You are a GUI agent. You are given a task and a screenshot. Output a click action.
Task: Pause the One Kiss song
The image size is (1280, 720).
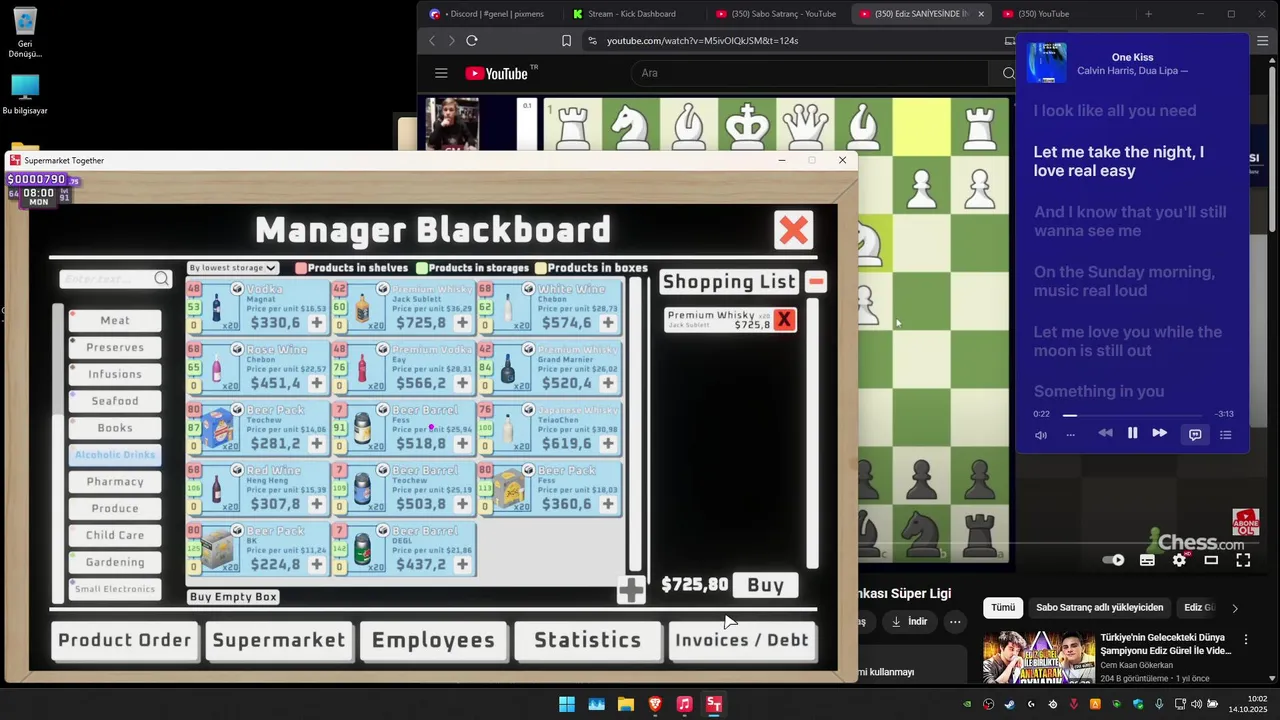[x=1133, y=433]
